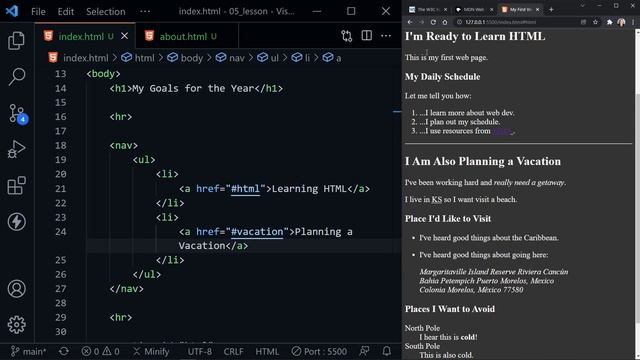Click the closing </nav> tag
Image resolution: width=640 pixels, height=360 pixels.
click(x=127, y=289)
